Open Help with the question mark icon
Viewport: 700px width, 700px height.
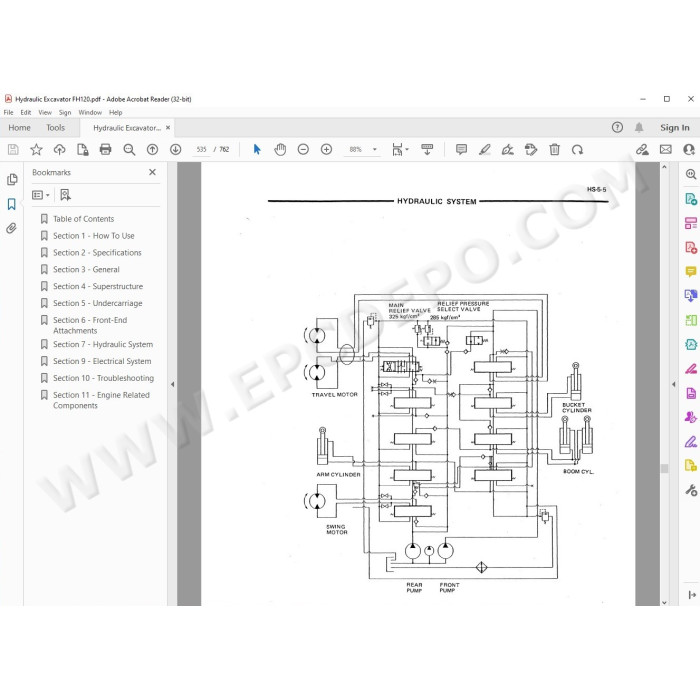(x=617, y=128)
